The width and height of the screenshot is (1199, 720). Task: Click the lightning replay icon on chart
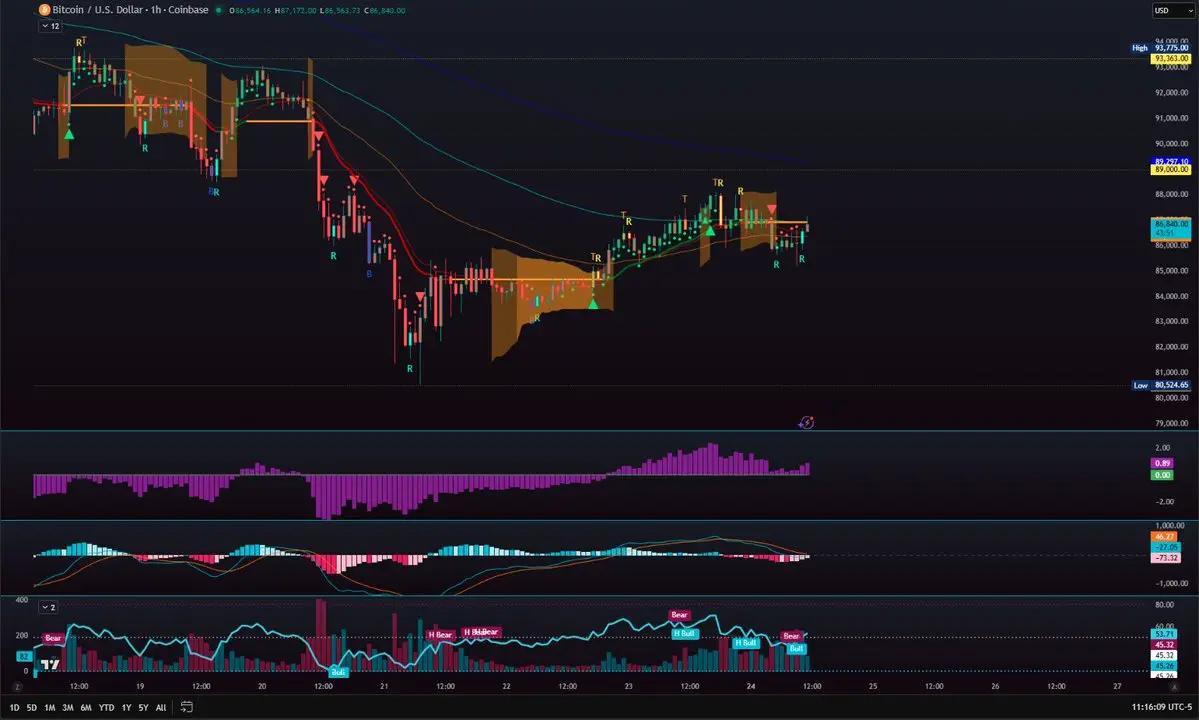[x=806, y=422]
